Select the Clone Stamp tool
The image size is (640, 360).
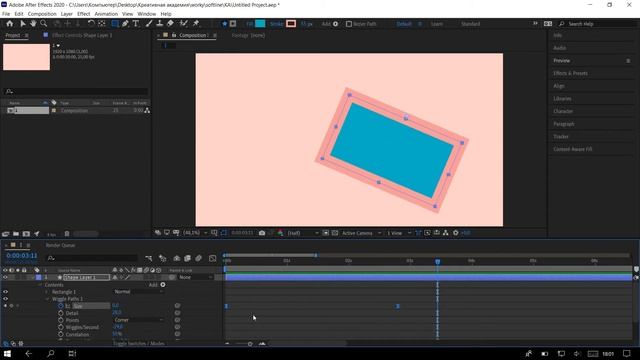160,24
